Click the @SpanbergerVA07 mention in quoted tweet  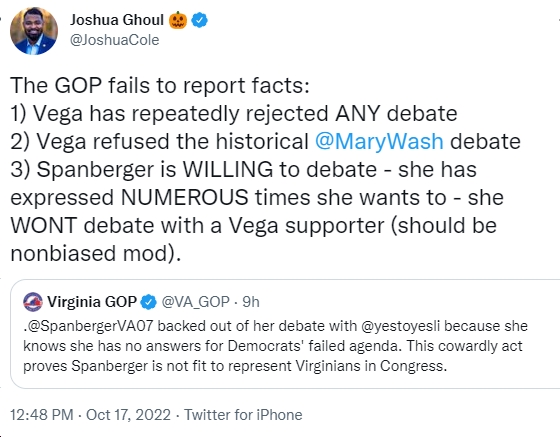90,326
